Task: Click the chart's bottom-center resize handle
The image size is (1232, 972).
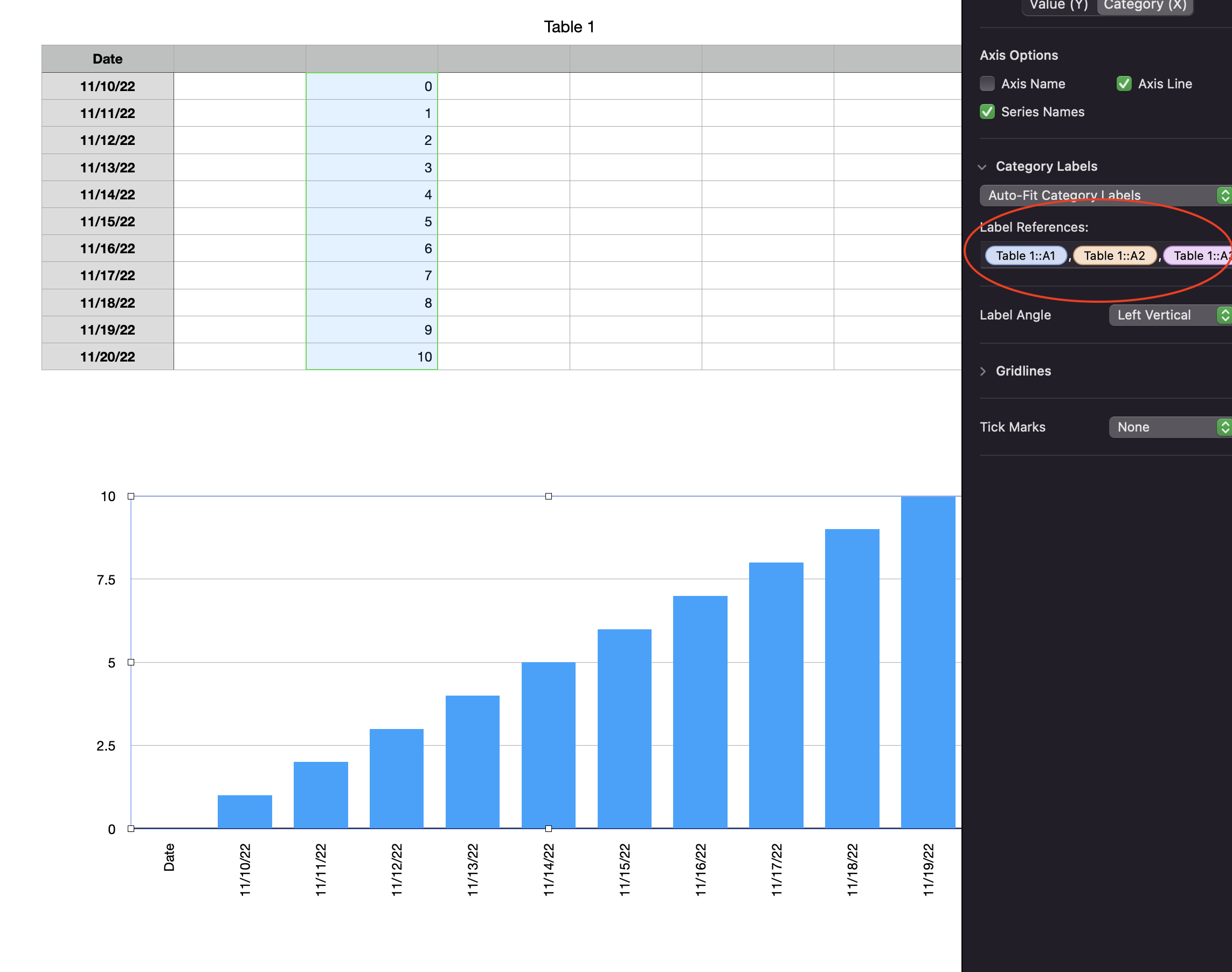Action: point(548,829)
